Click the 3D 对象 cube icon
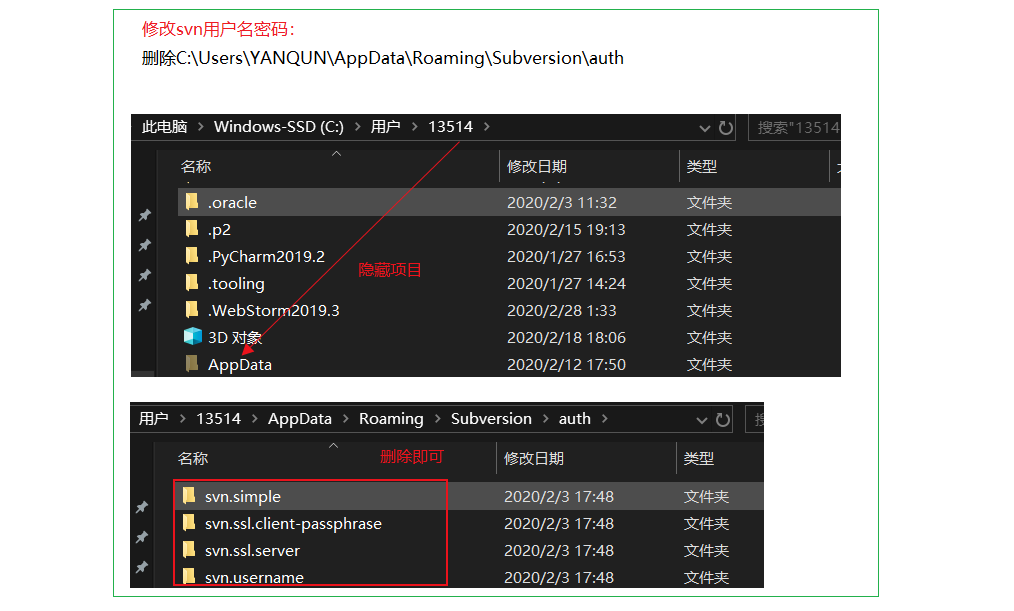1014x611 pixels. coord(192,337)
